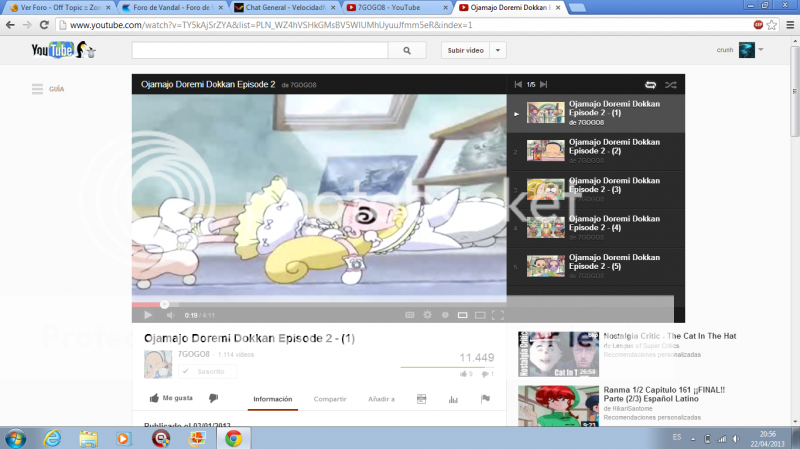Screen dimensions: 800x449
Task: Mute the video volume
Action: (170, 315)
